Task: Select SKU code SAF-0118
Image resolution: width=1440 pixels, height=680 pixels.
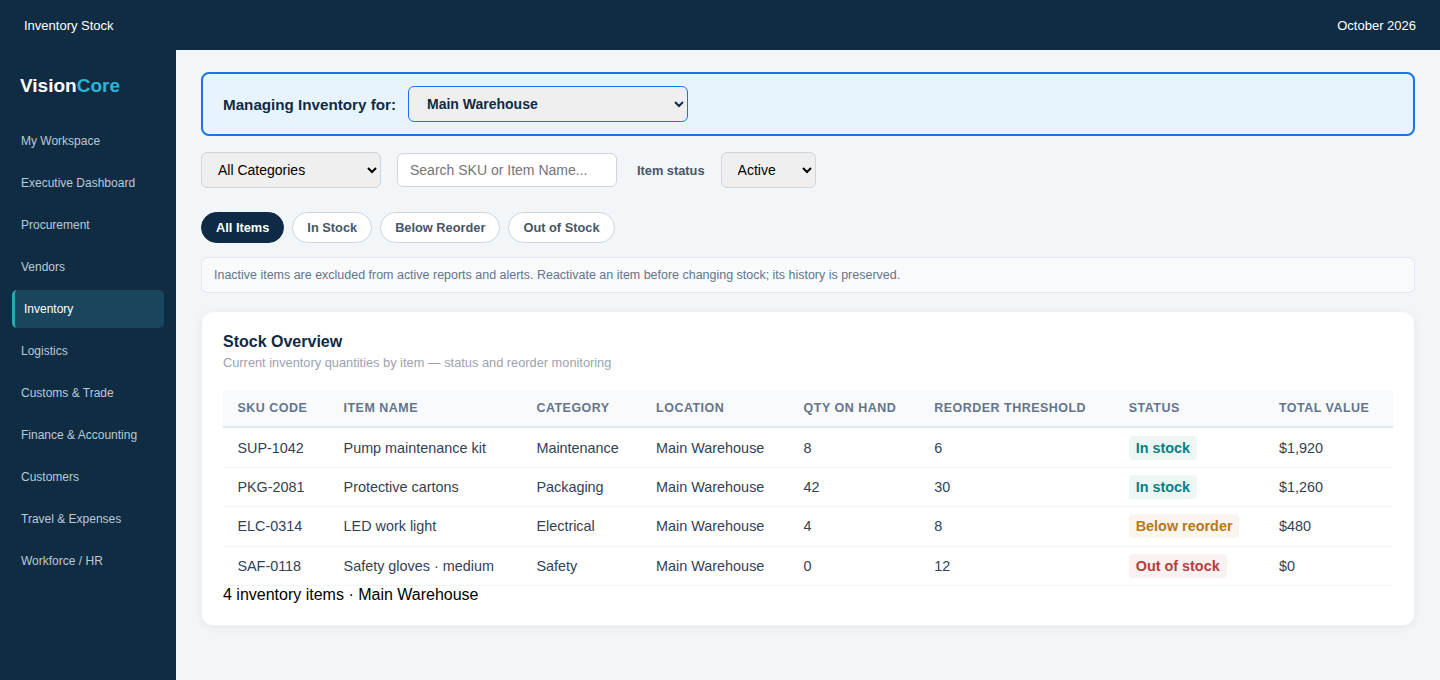Action: [x=269, y=566]
